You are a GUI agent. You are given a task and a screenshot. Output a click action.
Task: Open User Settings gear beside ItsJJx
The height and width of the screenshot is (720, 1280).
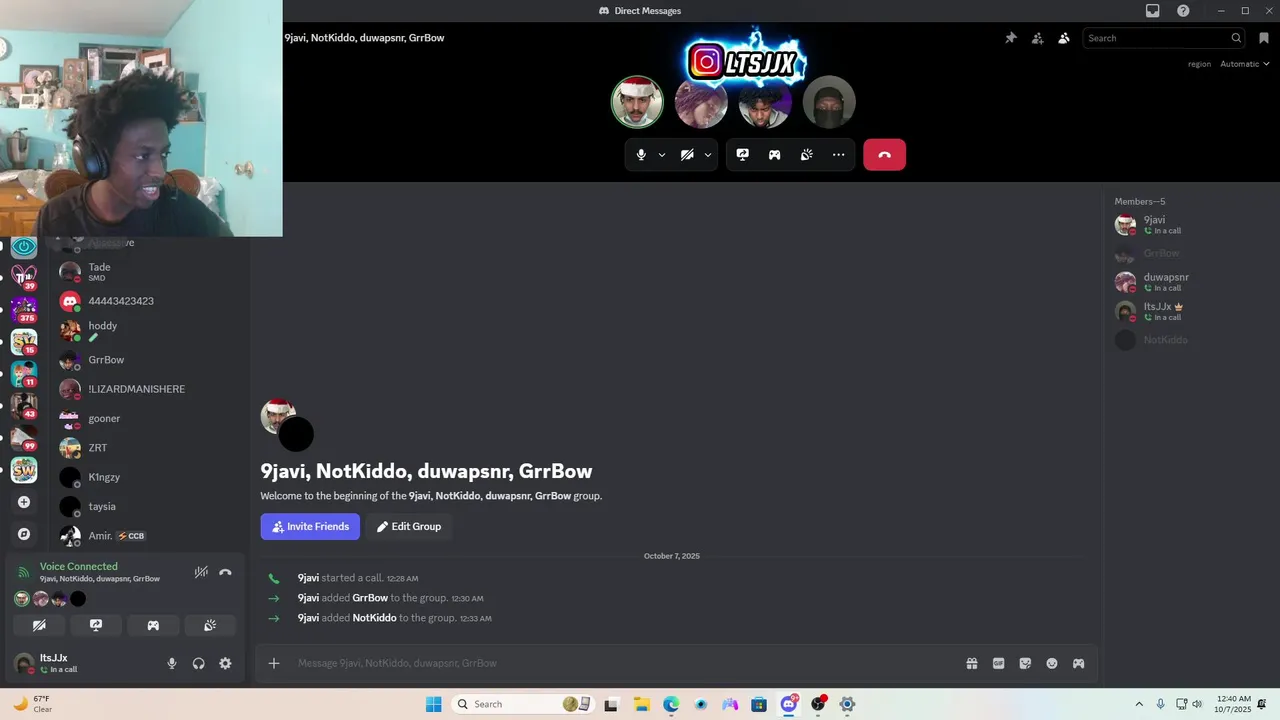tap(225, 663)
